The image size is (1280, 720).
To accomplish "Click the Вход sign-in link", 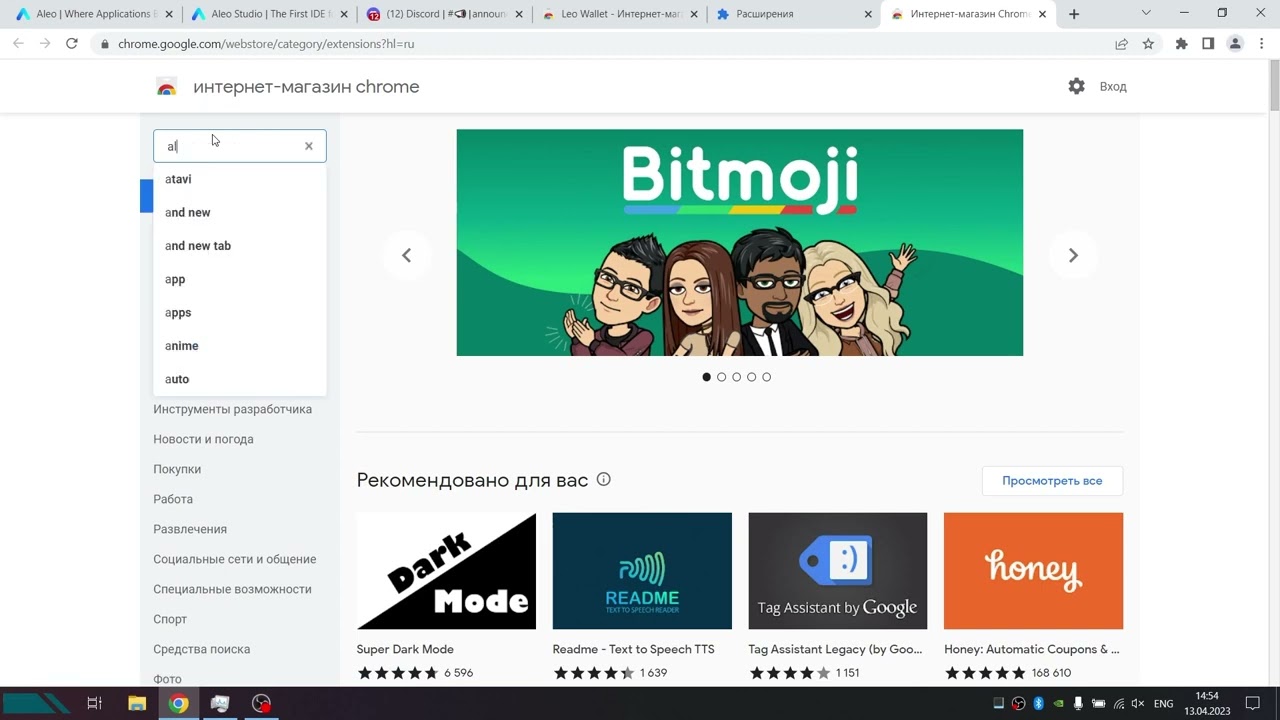I will click(x=1113, y=87).
